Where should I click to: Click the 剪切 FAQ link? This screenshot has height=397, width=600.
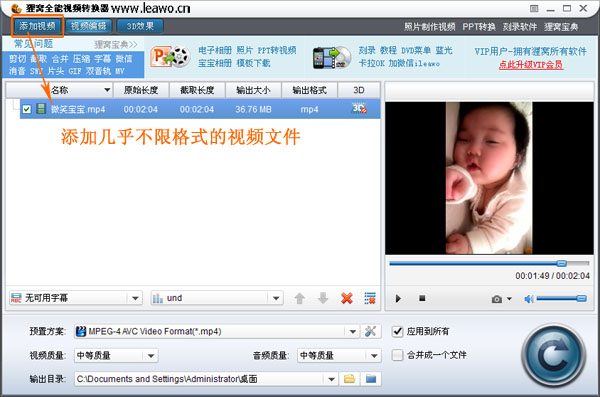17,59
